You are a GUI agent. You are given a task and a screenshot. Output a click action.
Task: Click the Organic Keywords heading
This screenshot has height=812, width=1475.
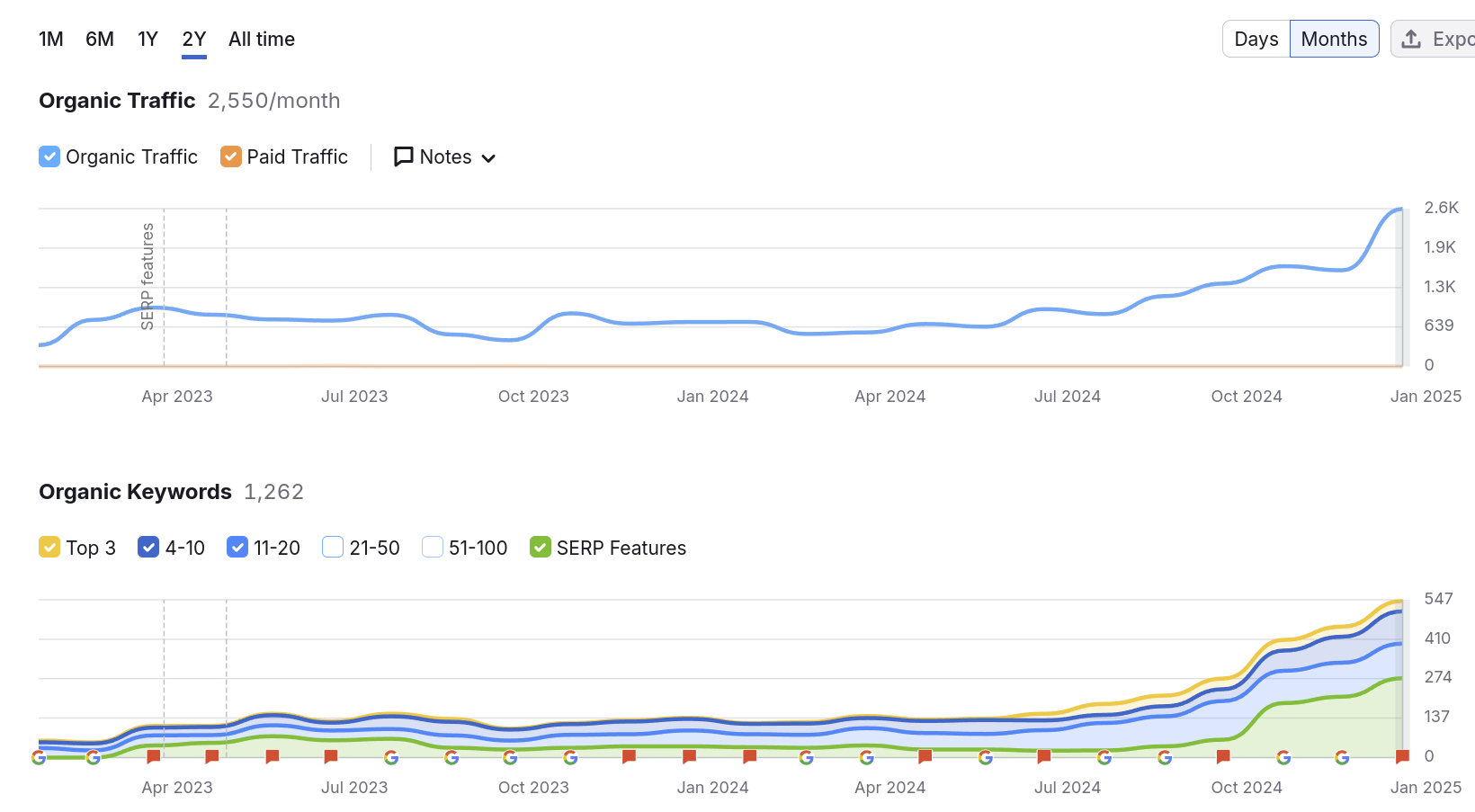point(135,492)
